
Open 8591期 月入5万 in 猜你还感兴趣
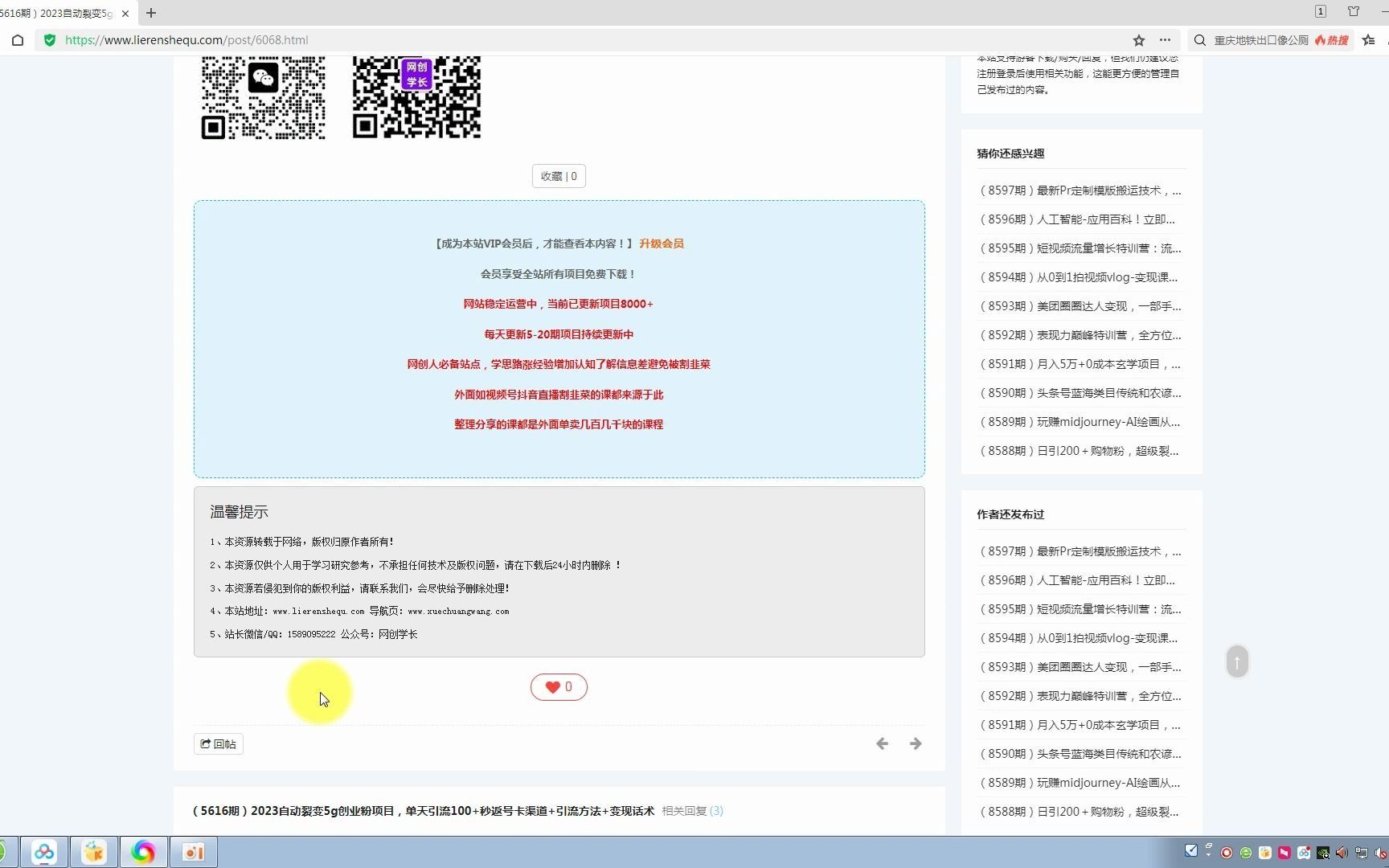[x=1080, y=364]
